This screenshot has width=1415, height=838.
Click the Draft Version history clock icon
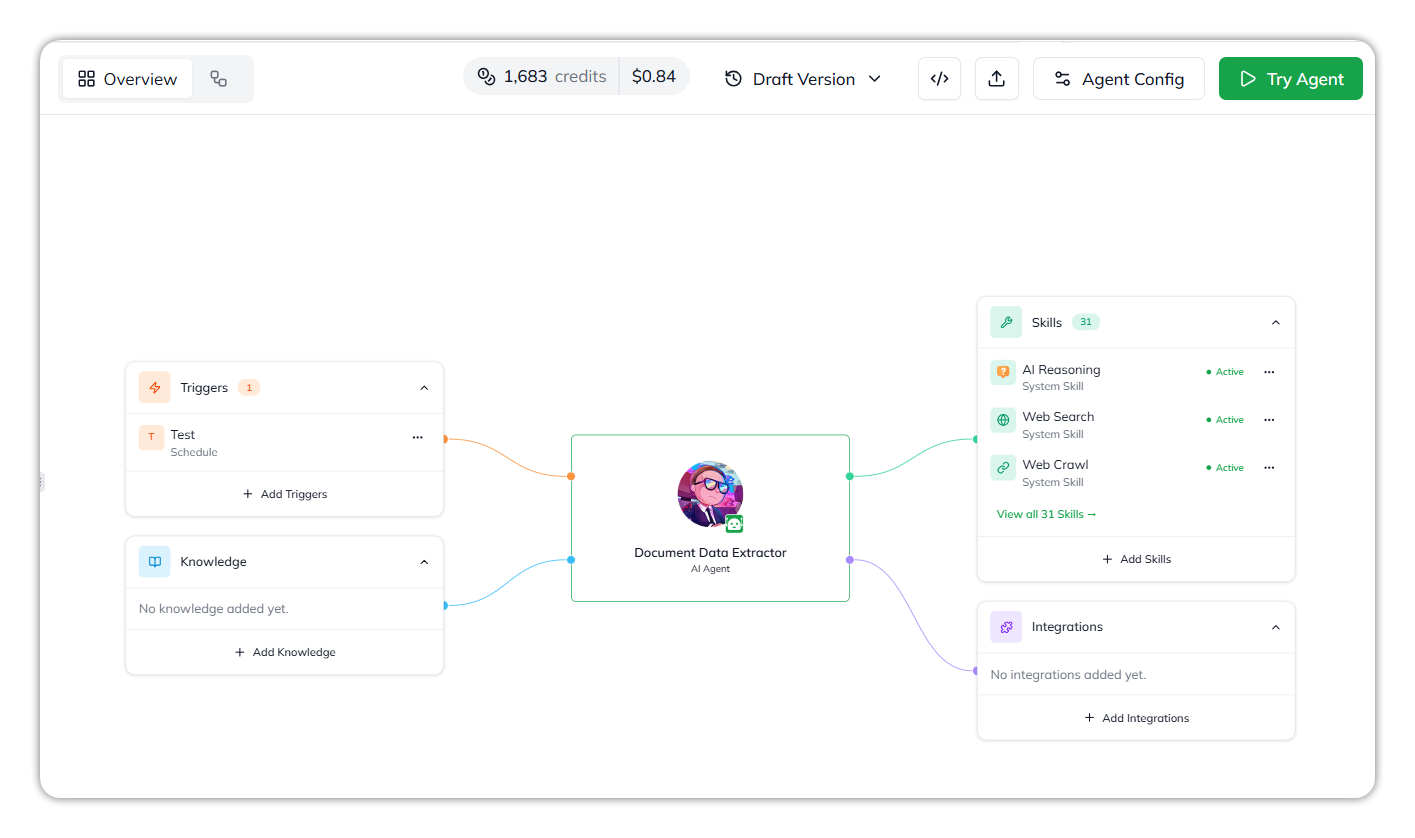coord(733,79)
